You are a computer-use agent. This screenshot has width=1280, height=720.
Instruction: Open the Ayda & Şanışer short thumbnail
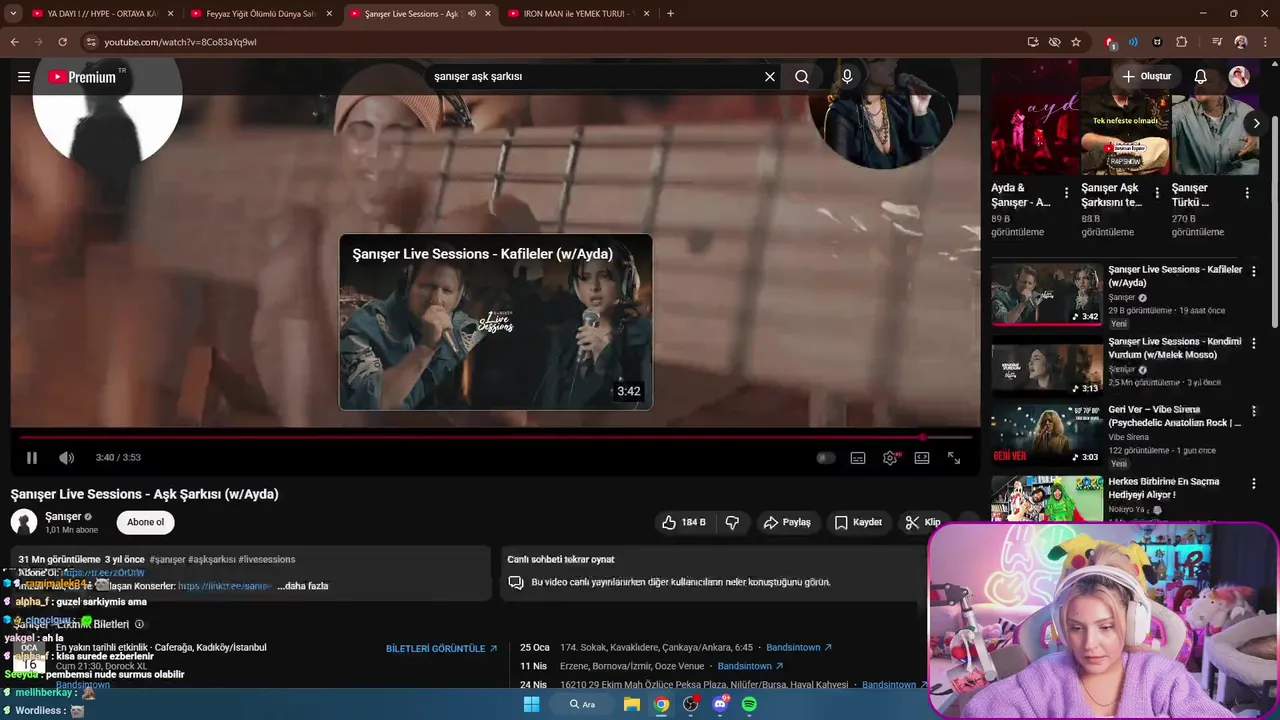(1035, 120)
